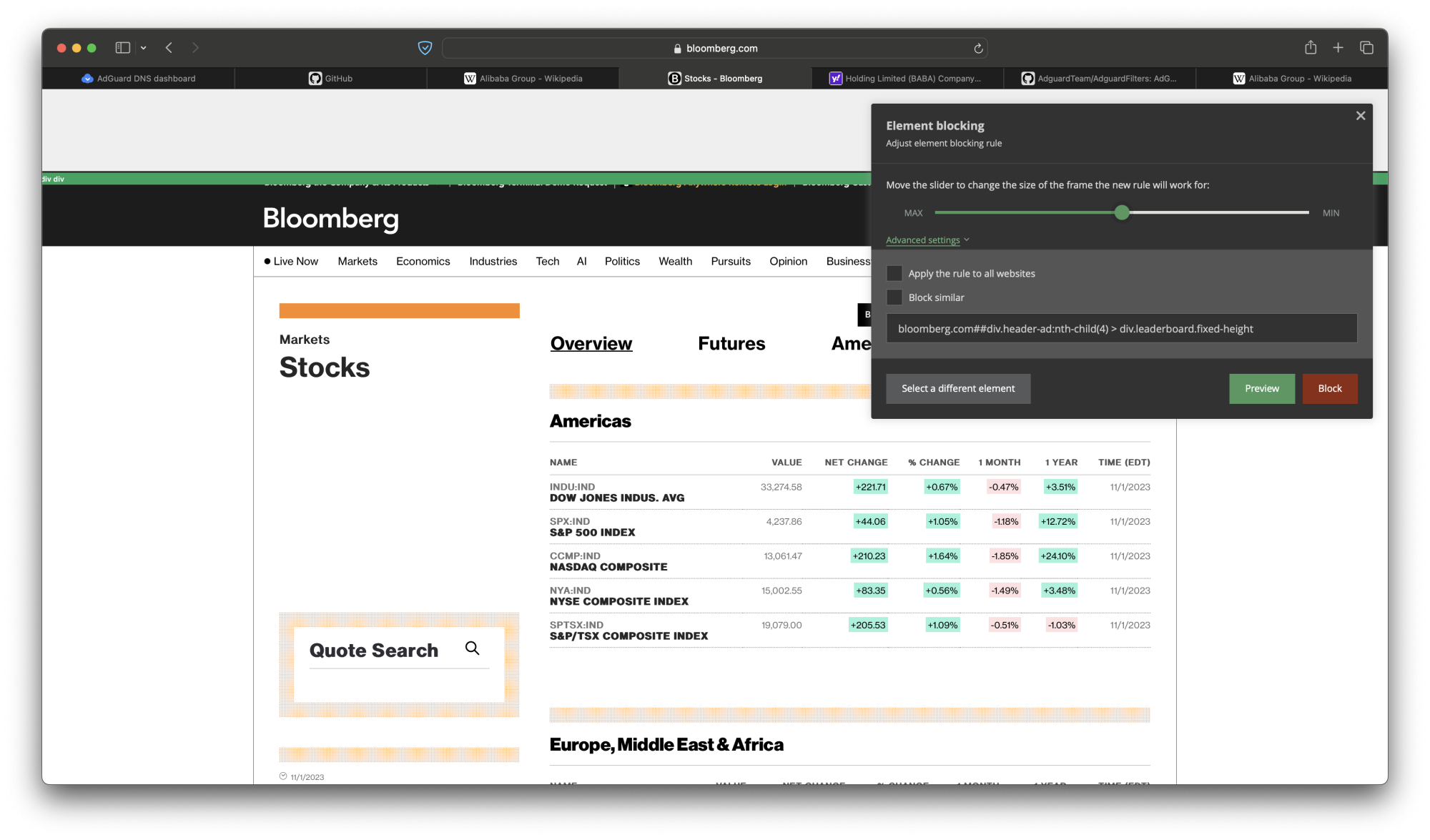Image resolution: width=1430 pixels, height=840 pixels.
Task: Show tab overview grid icon
Action: click(1366, 47)
